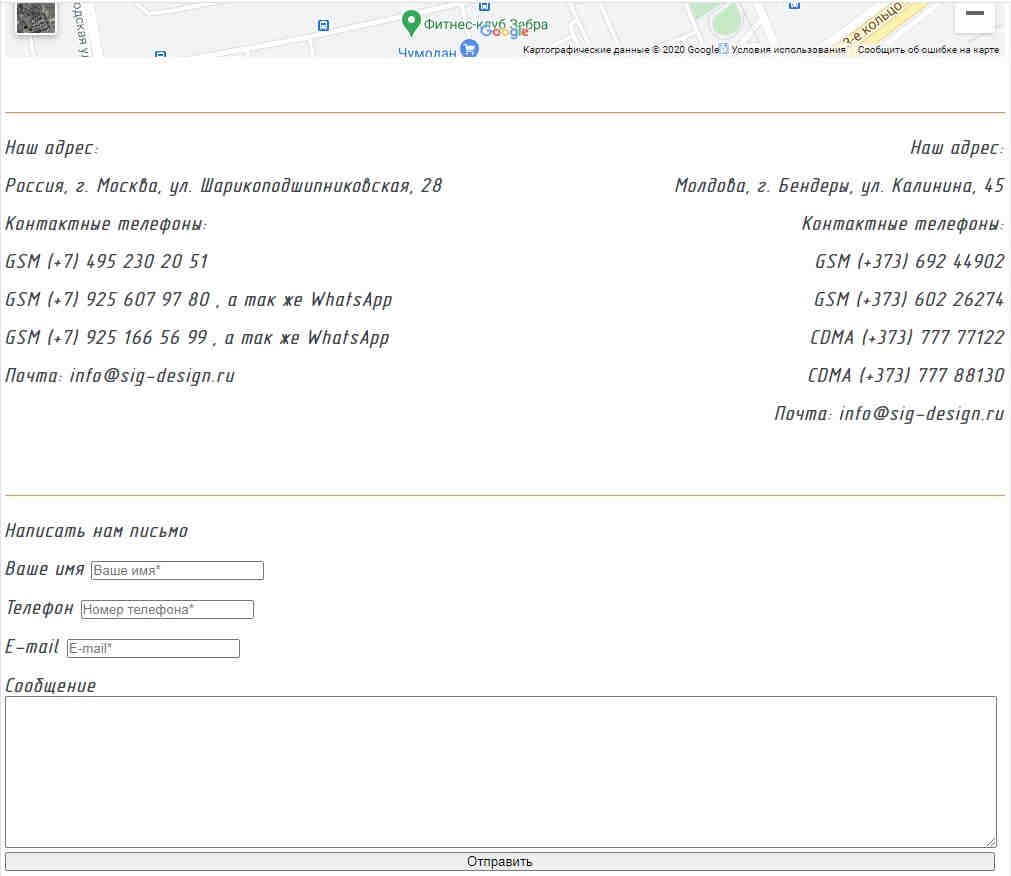
Task: Click transit stop icon left of Фитнес-клуб pin
Action: tap(322, 25)
